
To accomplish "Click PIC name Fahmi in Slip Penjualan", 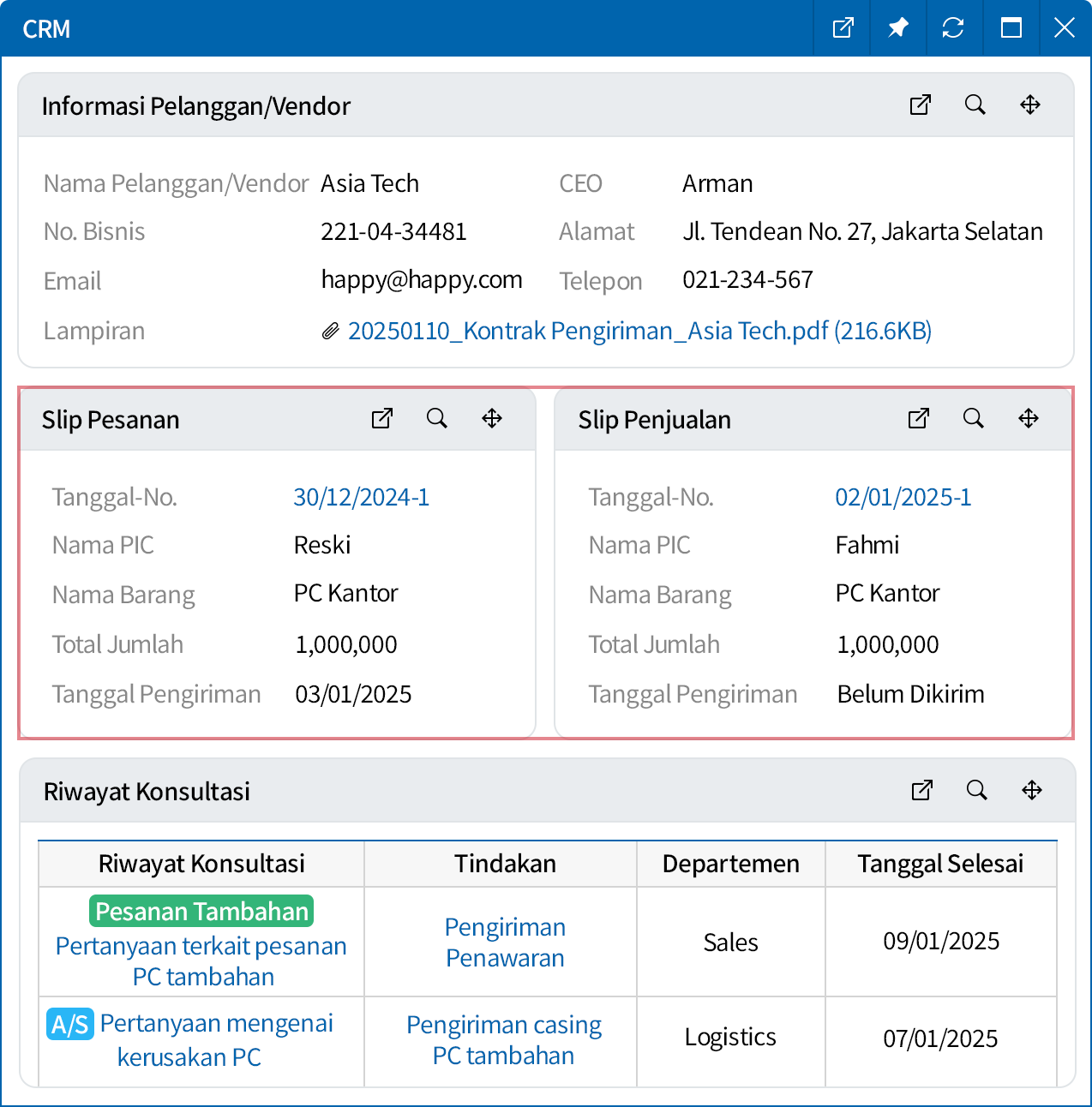I will pos(867,545).
